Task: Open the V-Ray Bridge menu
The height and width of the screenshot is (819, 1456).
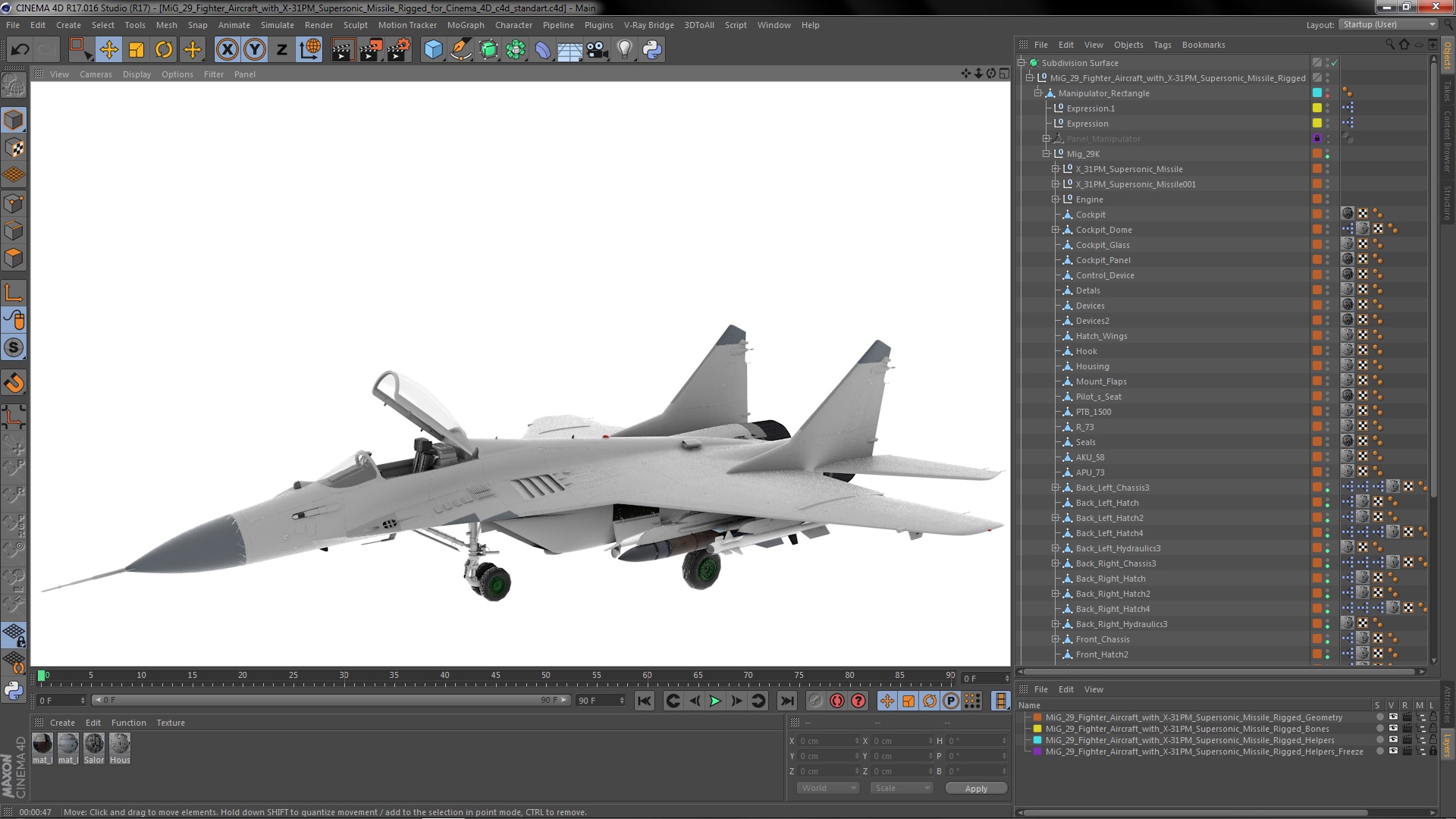Action: pos(649,25)
